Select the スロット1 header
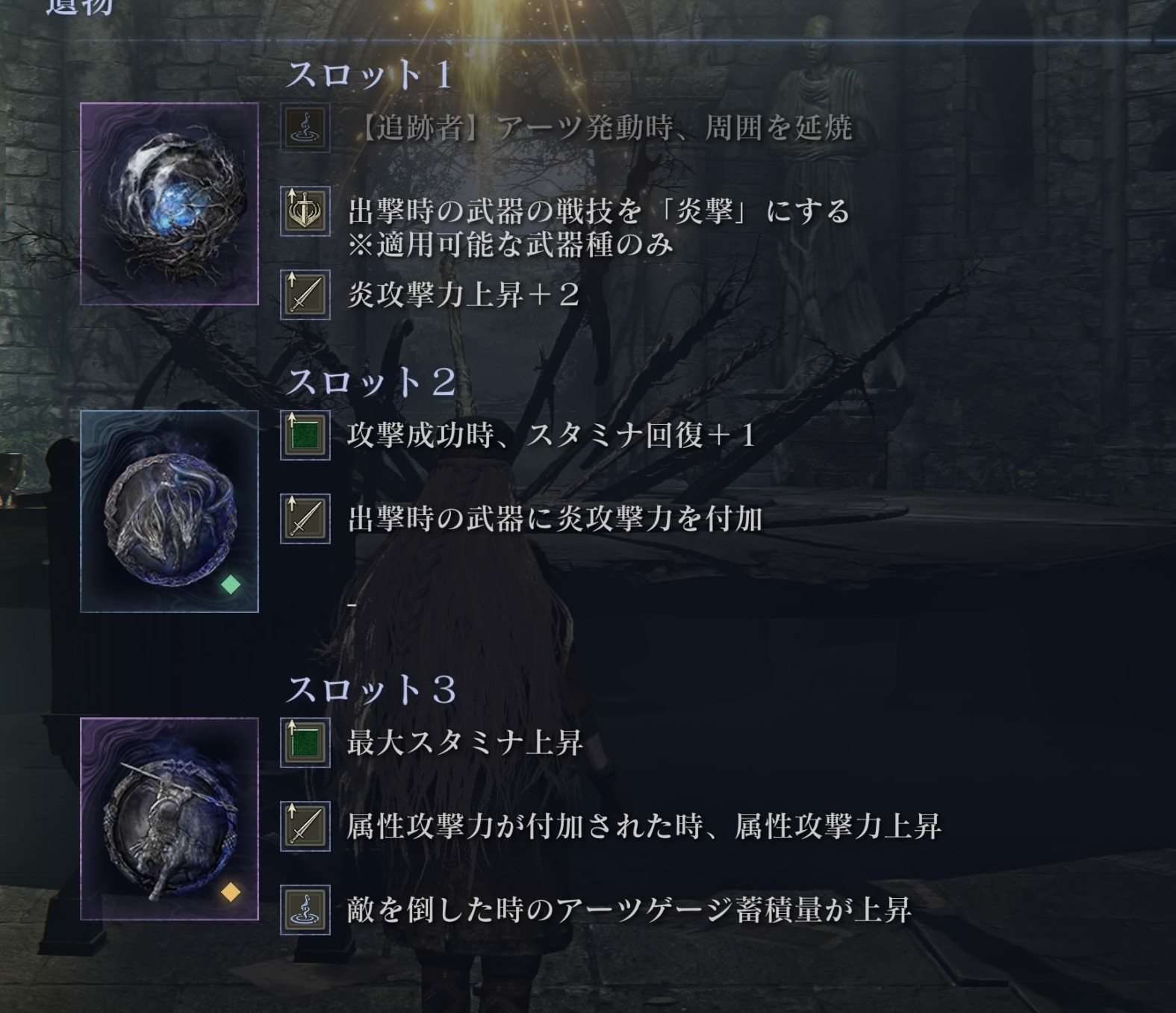This screenshot has height=1013, width=1176. (370, 75)
